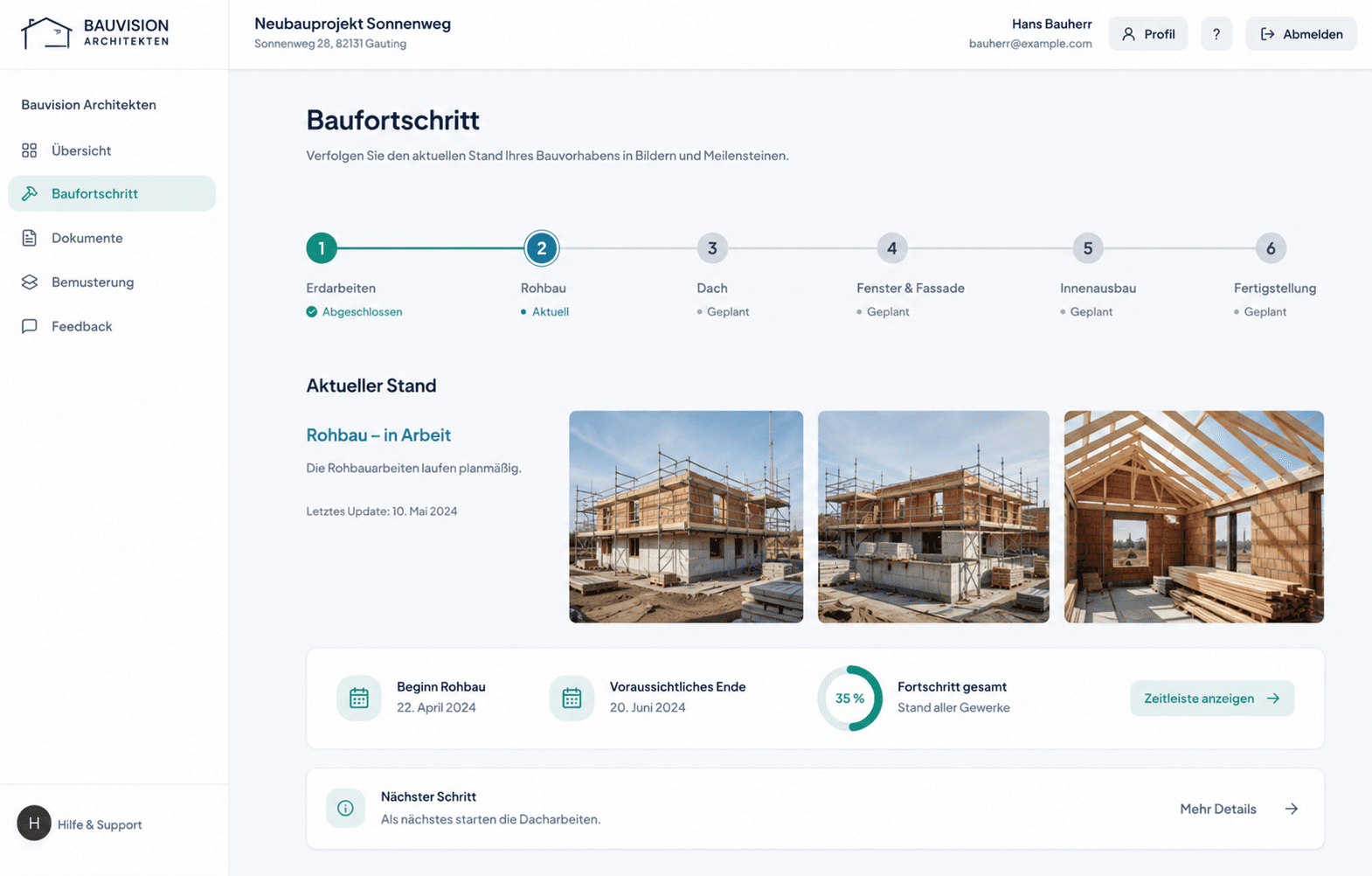The height and width of the screenshot is (876, 1372).
Task: Click Geplant status under Fertigstellung
Action: pos(1265,311)
